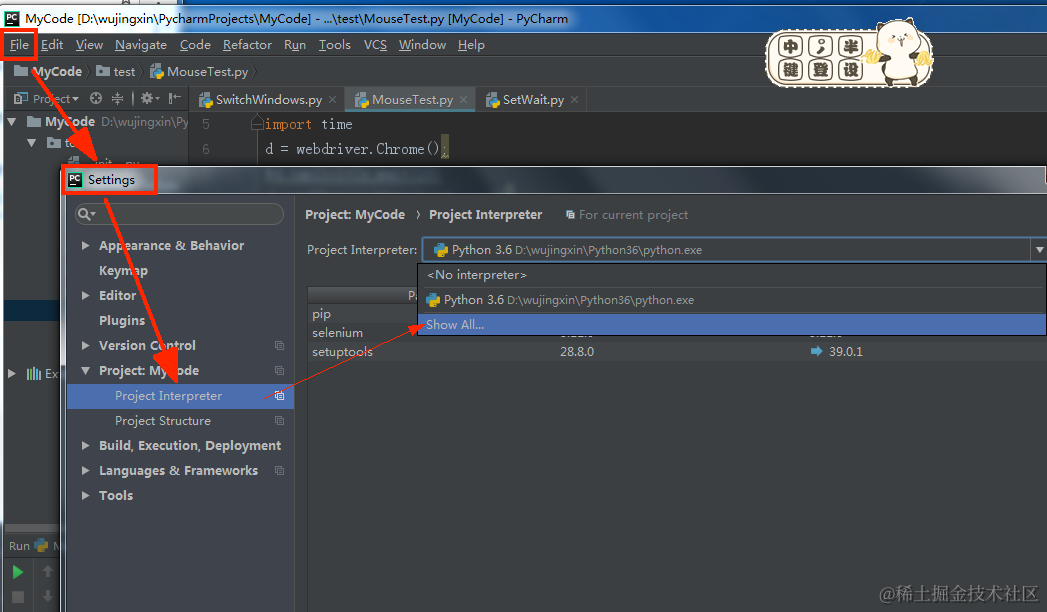
Task: Hide the Project tool window
Action: coord(174,99)
